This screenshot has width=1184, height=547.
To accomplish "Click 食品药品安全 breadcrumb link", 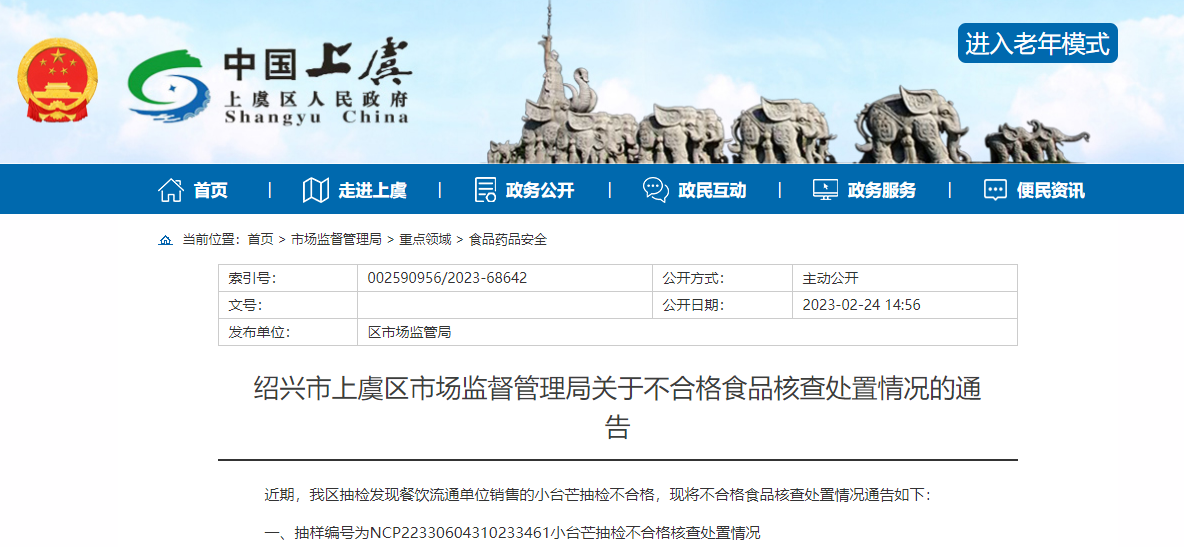I will (x=507, y=240).
